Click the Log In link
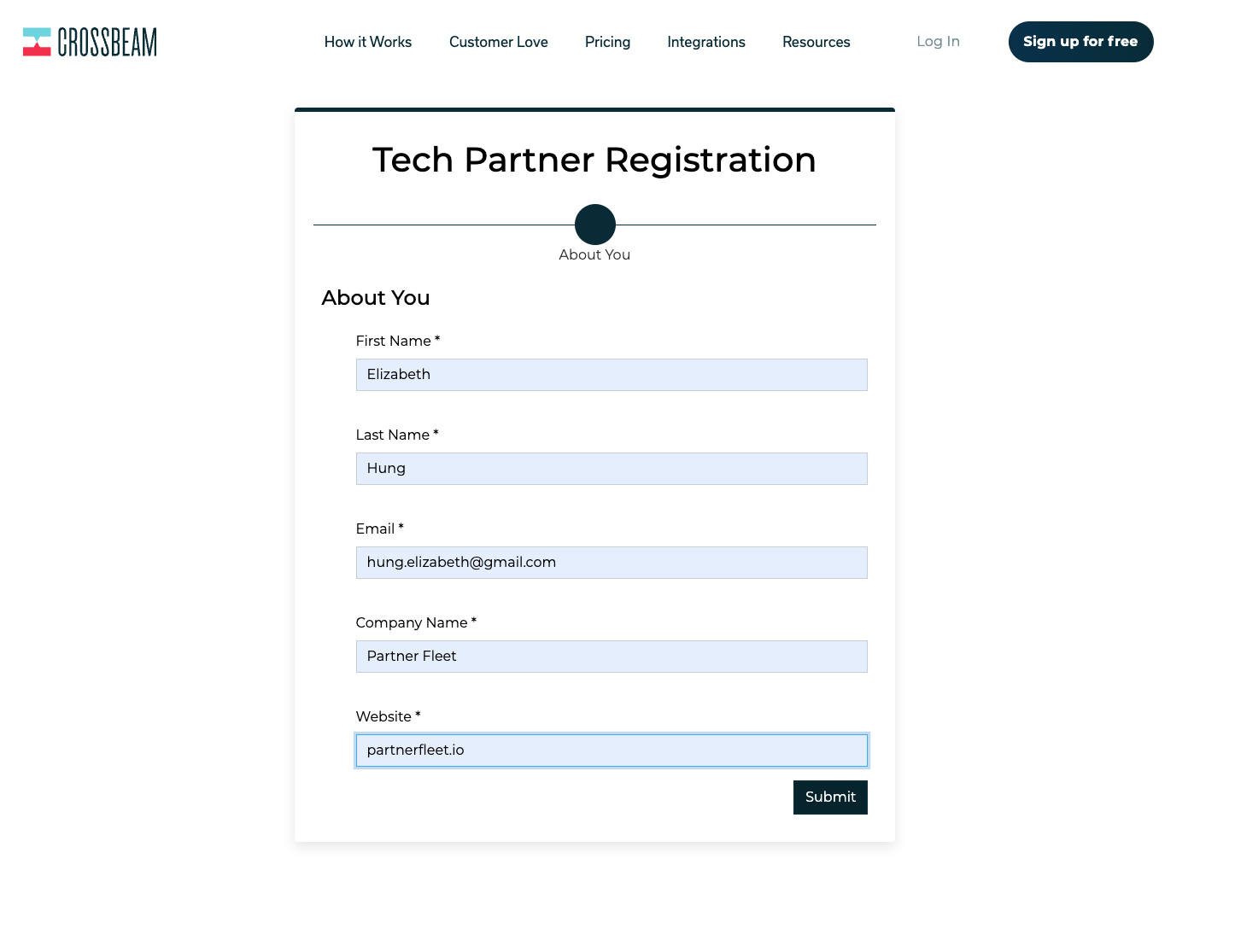 point(939,41)
